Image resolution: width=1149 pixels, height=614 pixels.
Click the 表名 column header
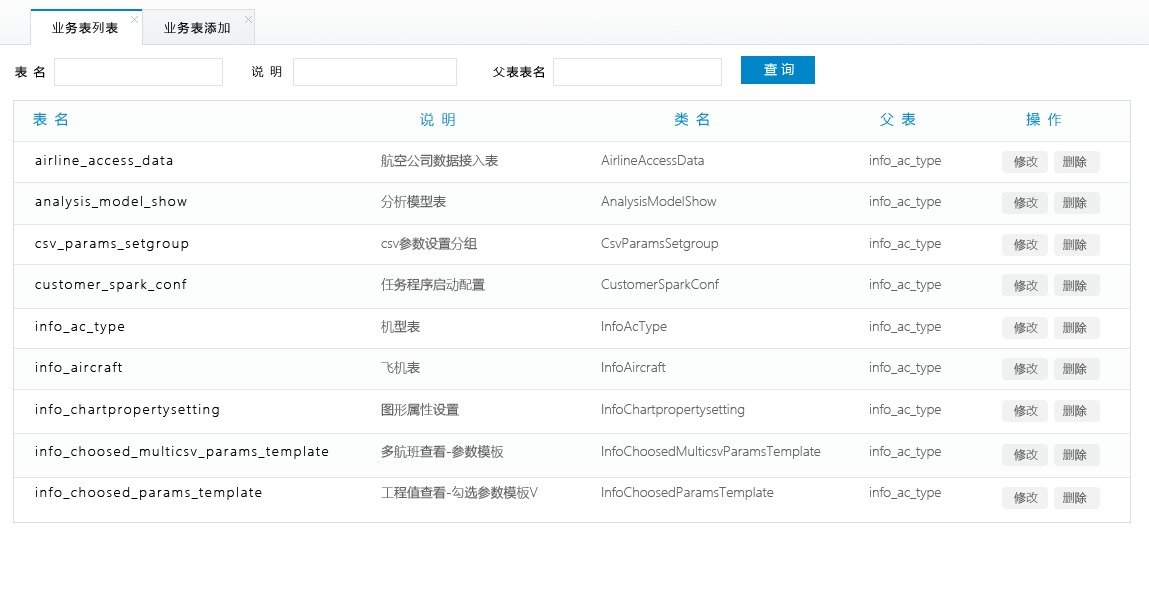coord(51,120)
